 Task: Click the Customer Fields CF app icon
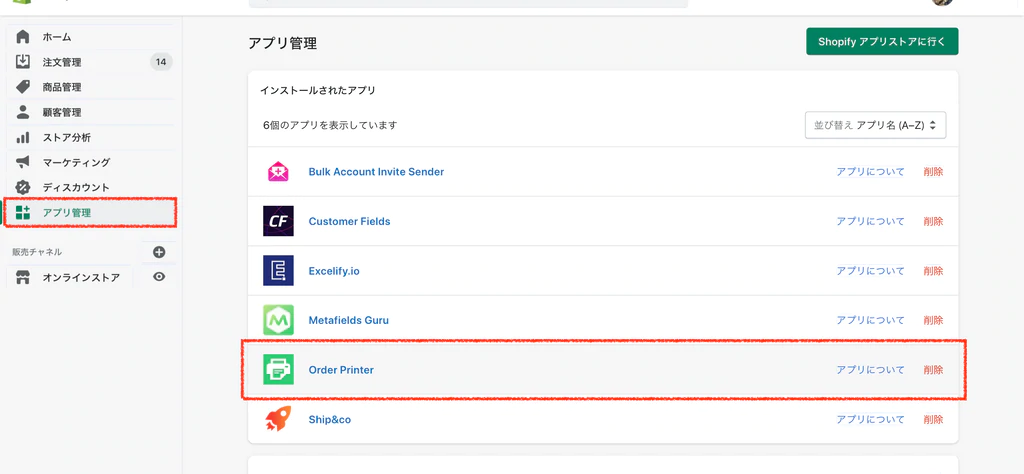[278, 221]
